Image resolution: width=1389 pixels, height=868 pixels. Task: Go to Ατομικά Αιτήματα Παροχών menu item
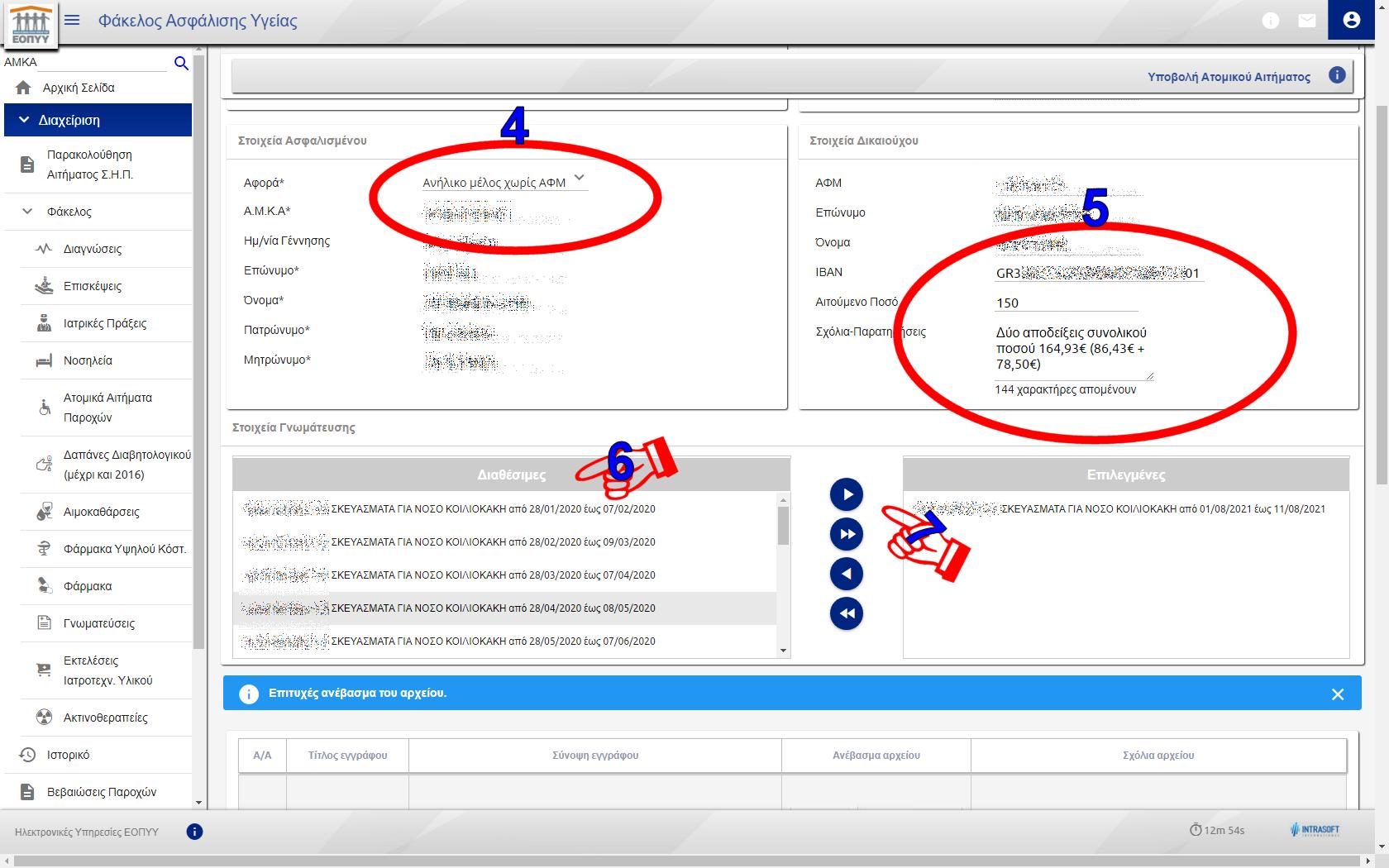tap(107, 408)
